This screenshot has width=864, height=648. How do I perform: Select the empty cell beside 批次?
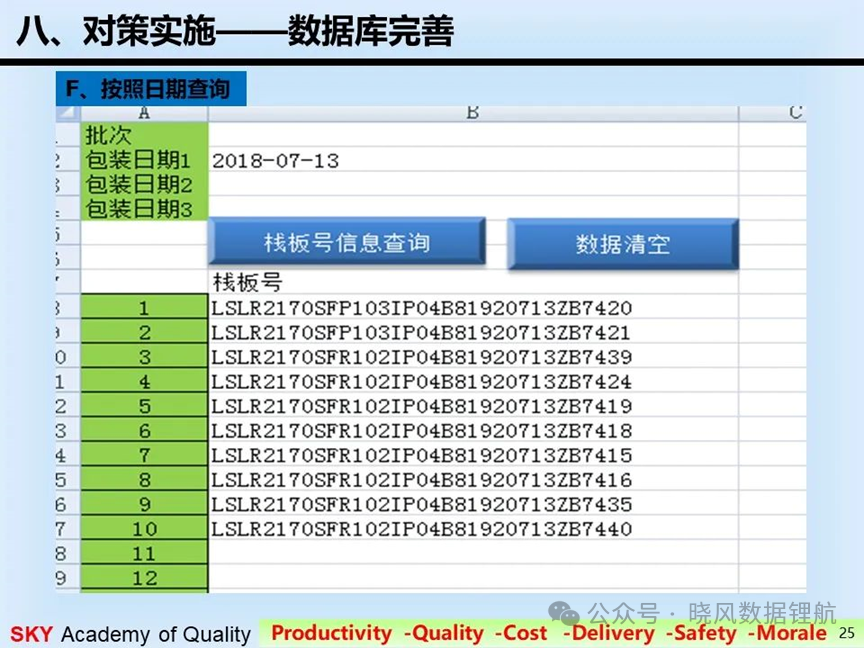[x=473, y=135]
